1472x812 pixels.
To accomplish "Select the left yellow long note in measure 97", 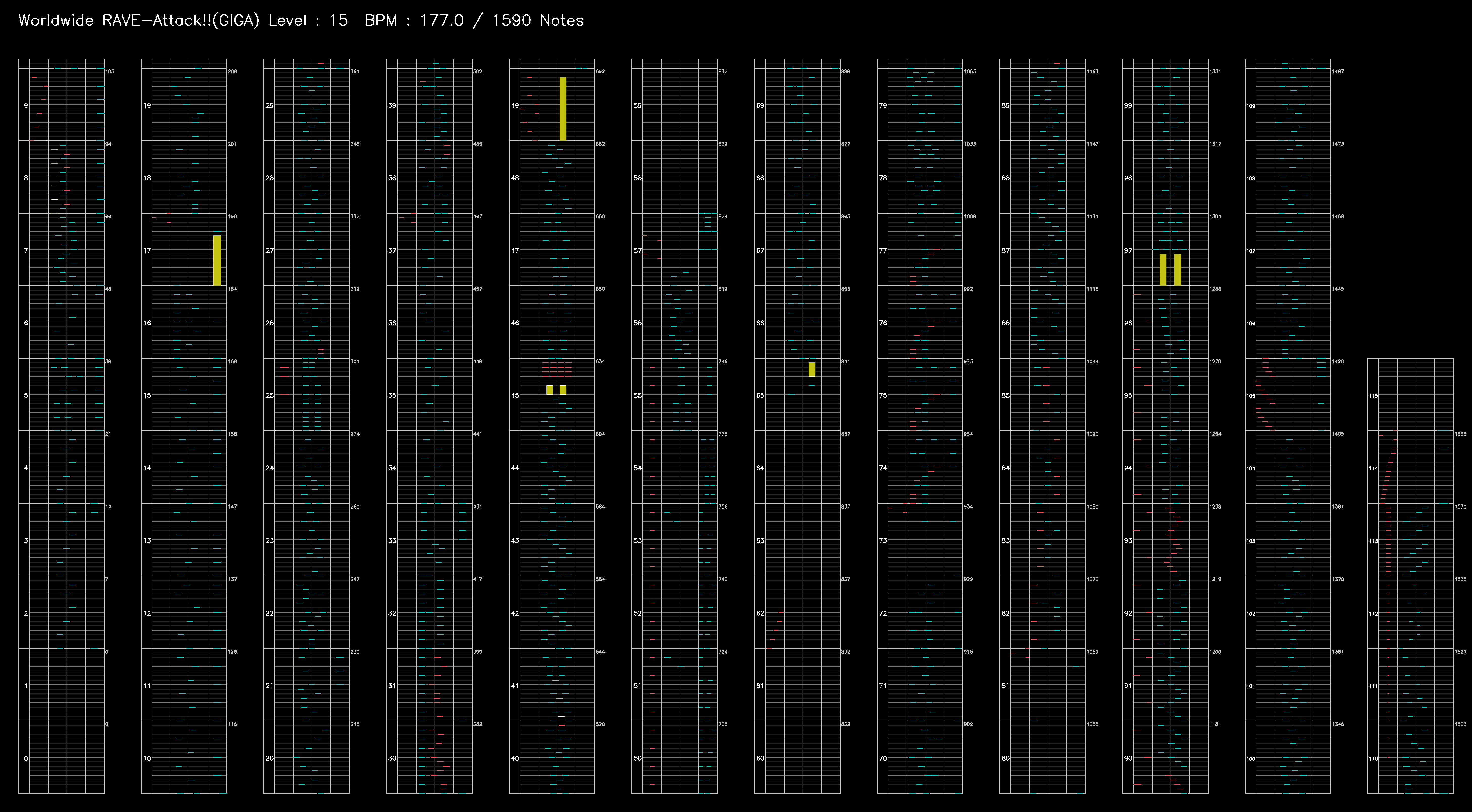I will (1163, 270).
